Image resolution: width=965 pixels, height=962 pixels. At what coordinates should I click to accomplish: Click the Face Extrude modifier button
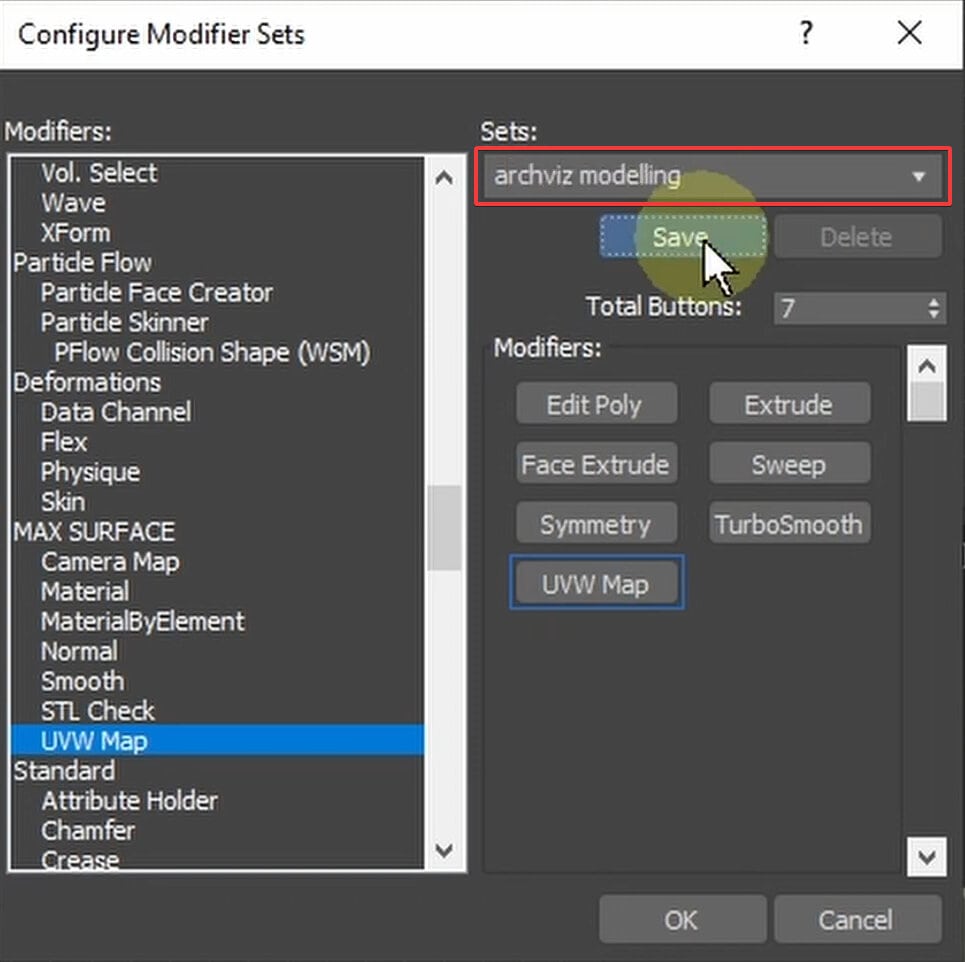596,463
